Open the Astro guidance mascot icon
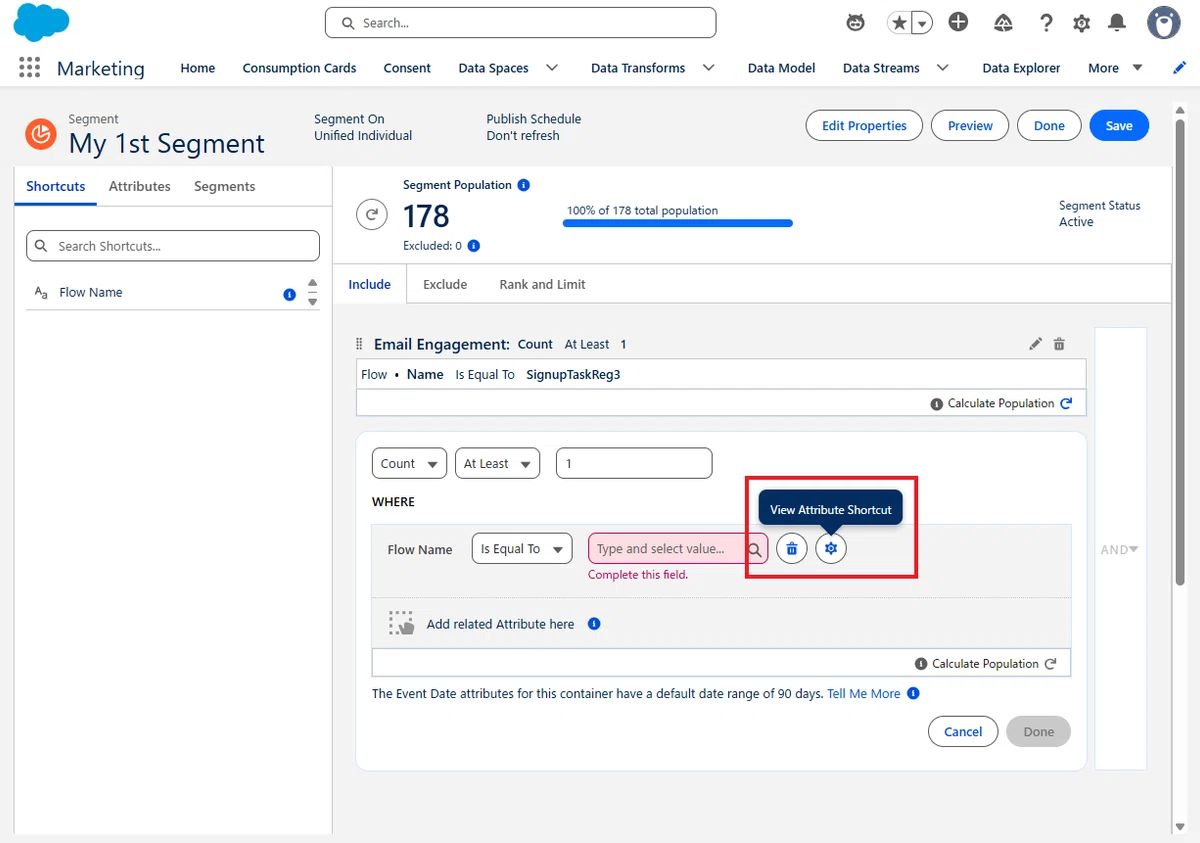The image size is (1200, 843). 855,22
